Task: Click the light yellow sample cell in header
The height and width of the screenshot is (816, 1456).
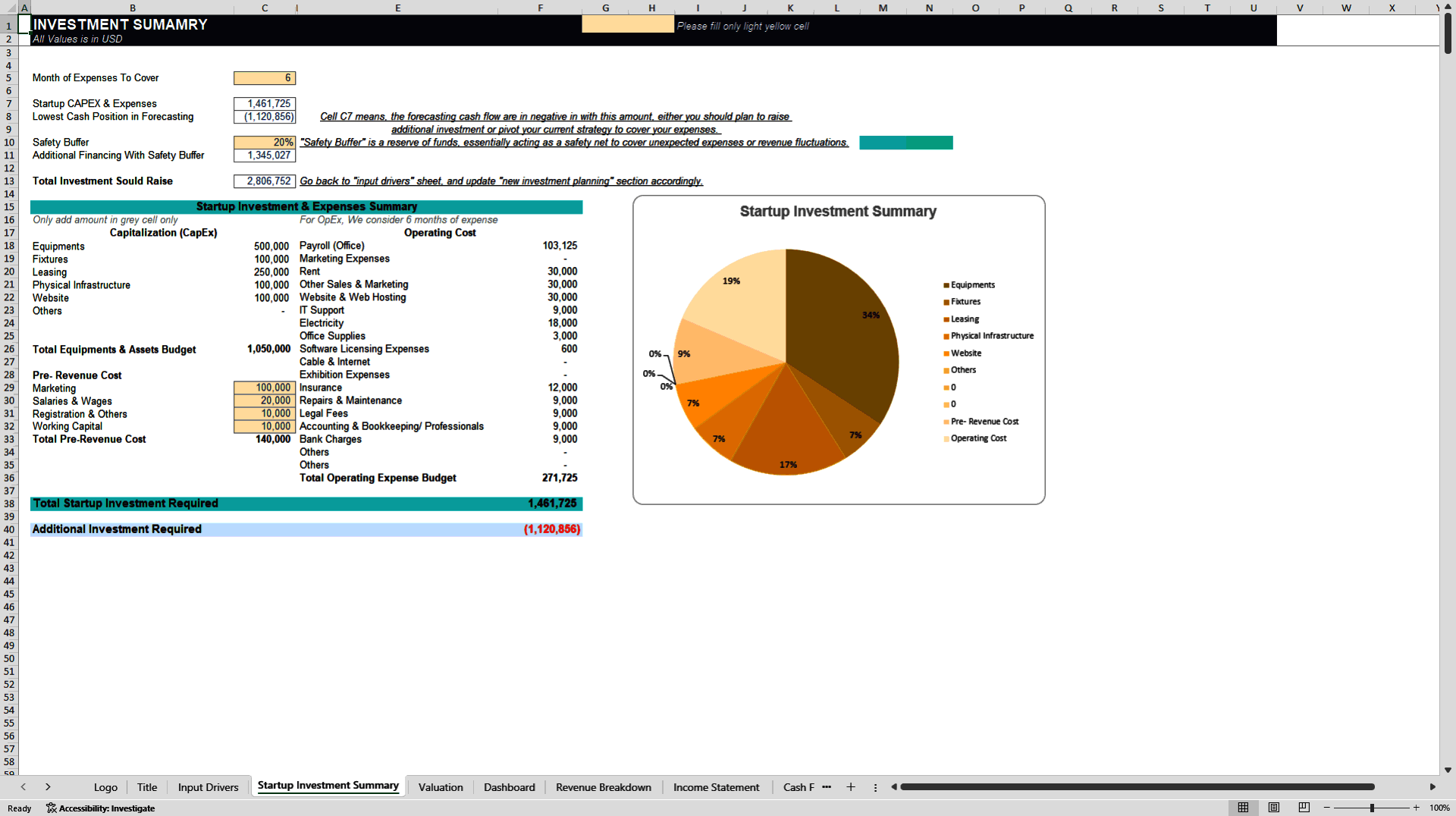Action: [628, 24]
